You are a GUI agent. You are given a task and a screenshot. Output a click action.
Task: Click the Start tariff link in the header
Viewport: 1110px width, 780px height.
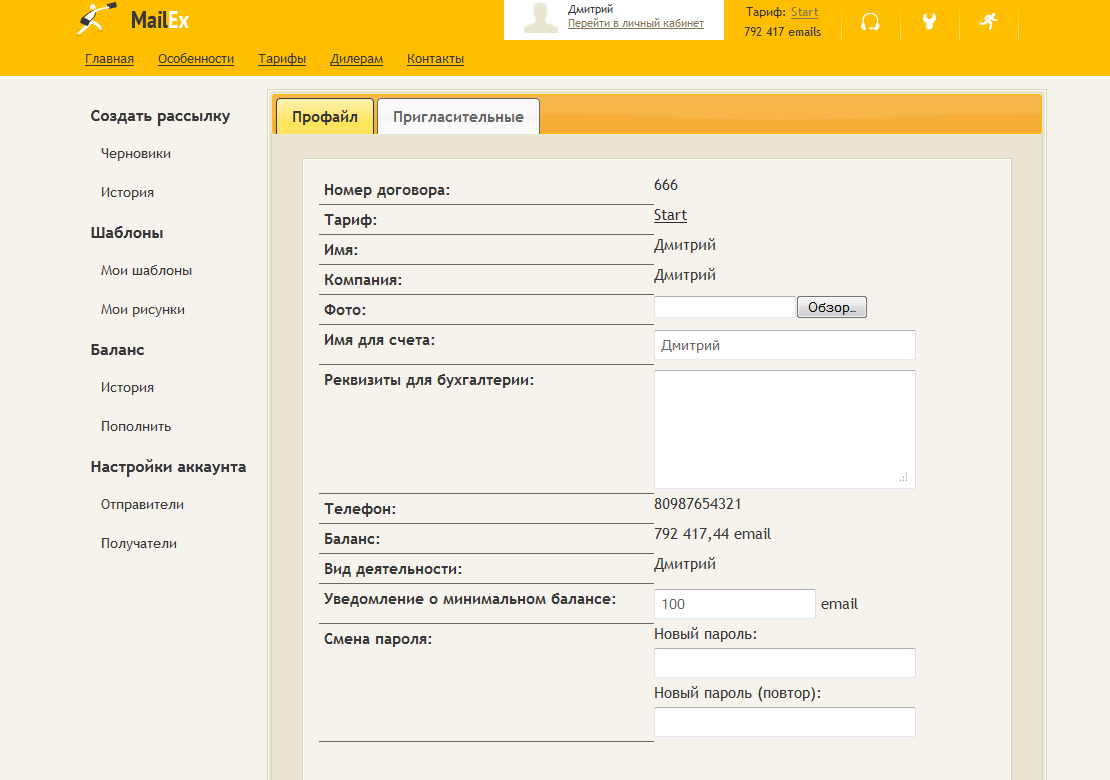pos(804,12)
